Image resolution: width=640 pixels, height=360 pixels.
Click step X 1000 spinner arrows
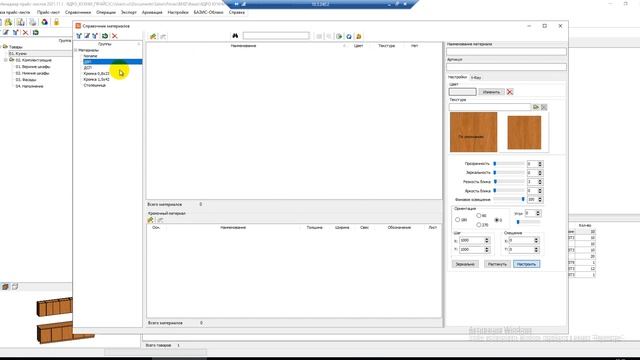tap(487, 240)
